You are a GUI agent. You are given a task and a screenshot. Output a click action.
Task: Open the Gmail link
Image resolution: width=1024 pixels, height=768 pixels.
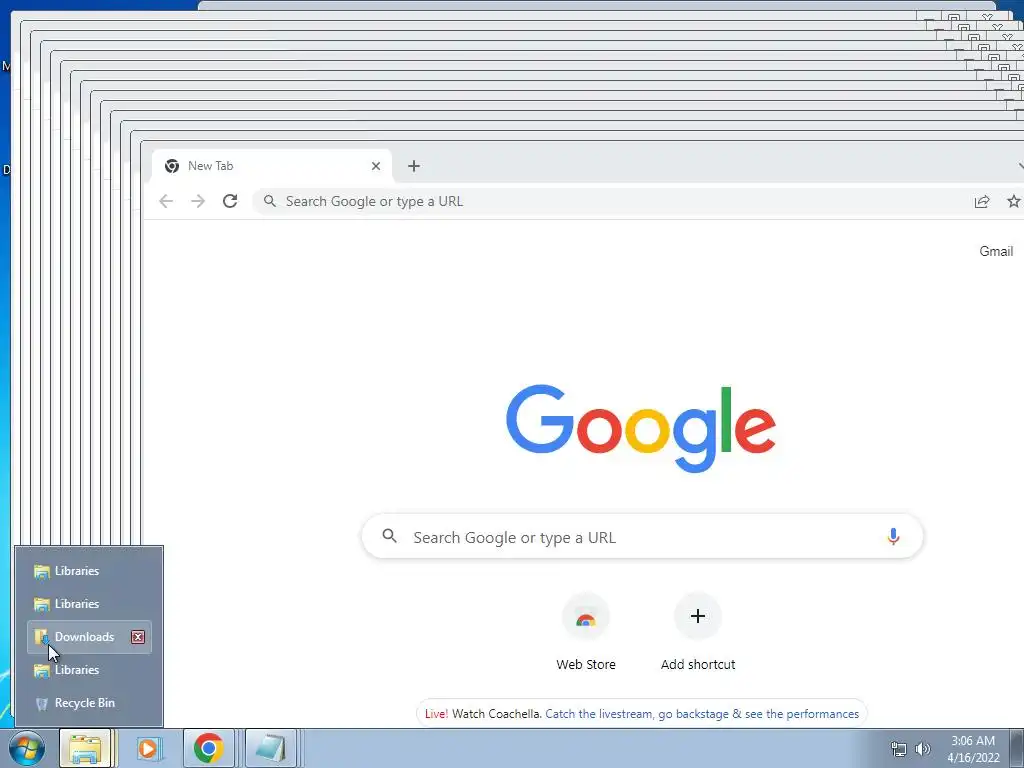[996, 251]
